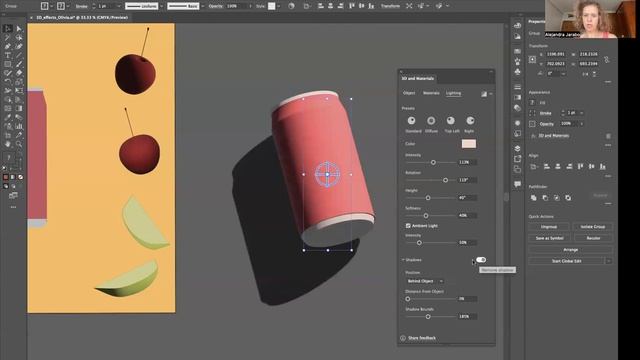Screen dimensions: 640x360
Task: Click the Rotation slider handle
Action: point(445,180)
